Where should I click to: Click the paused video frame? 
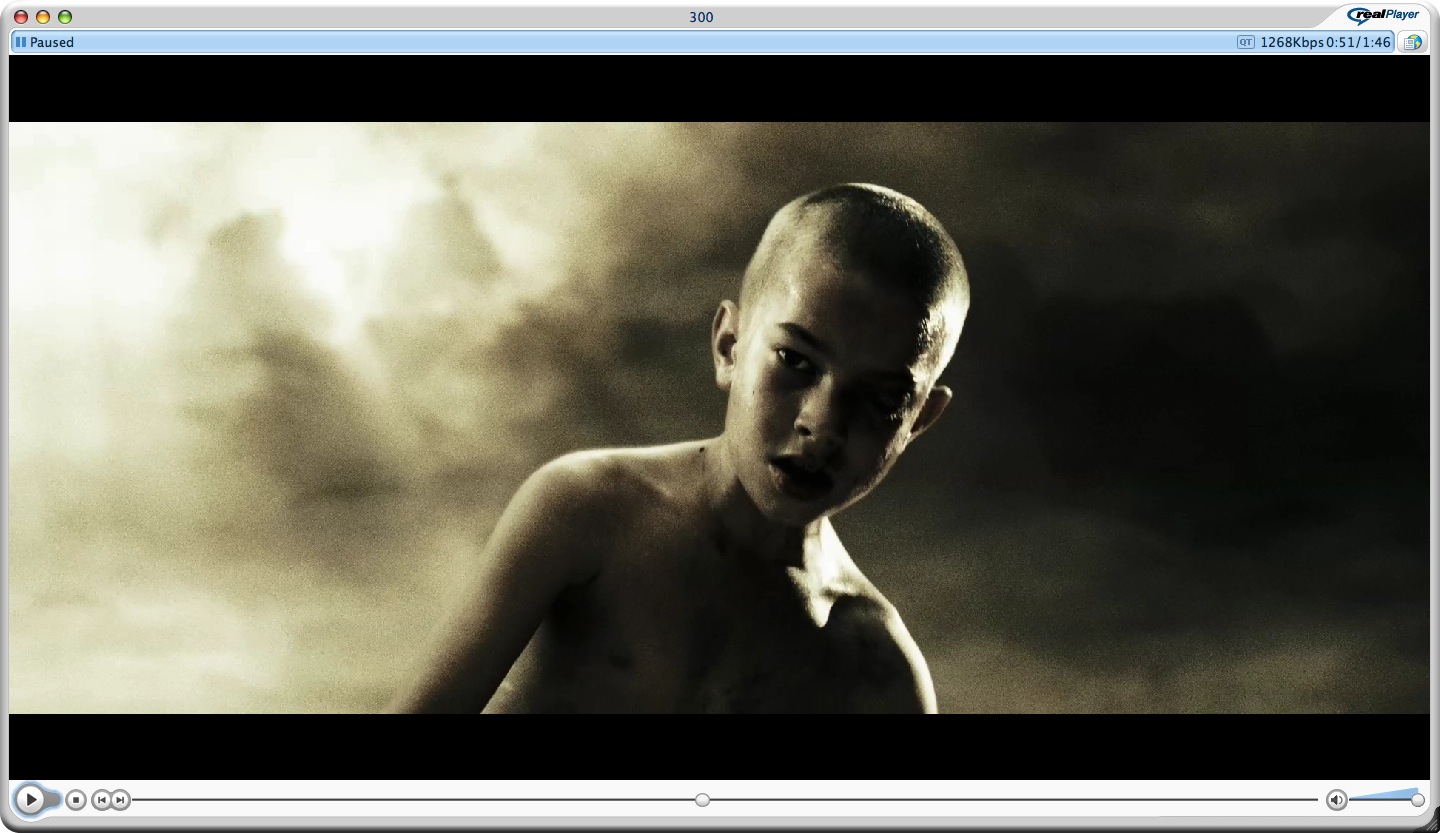(719, 417)
